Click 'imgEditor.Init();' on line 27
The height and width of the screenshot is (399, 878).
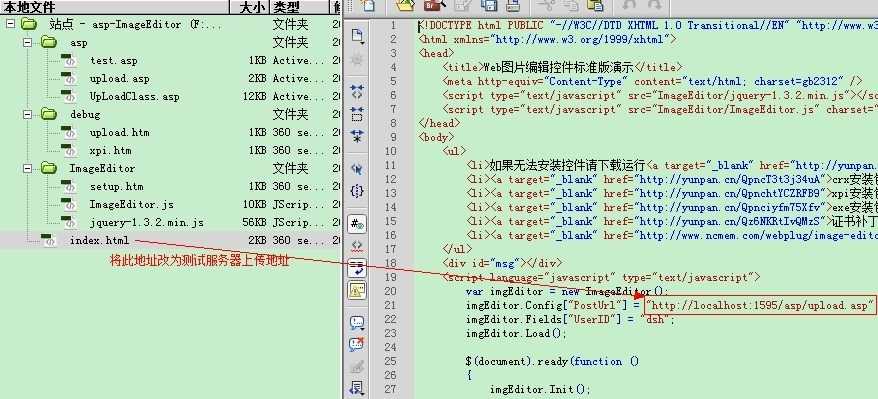[540, 389]
